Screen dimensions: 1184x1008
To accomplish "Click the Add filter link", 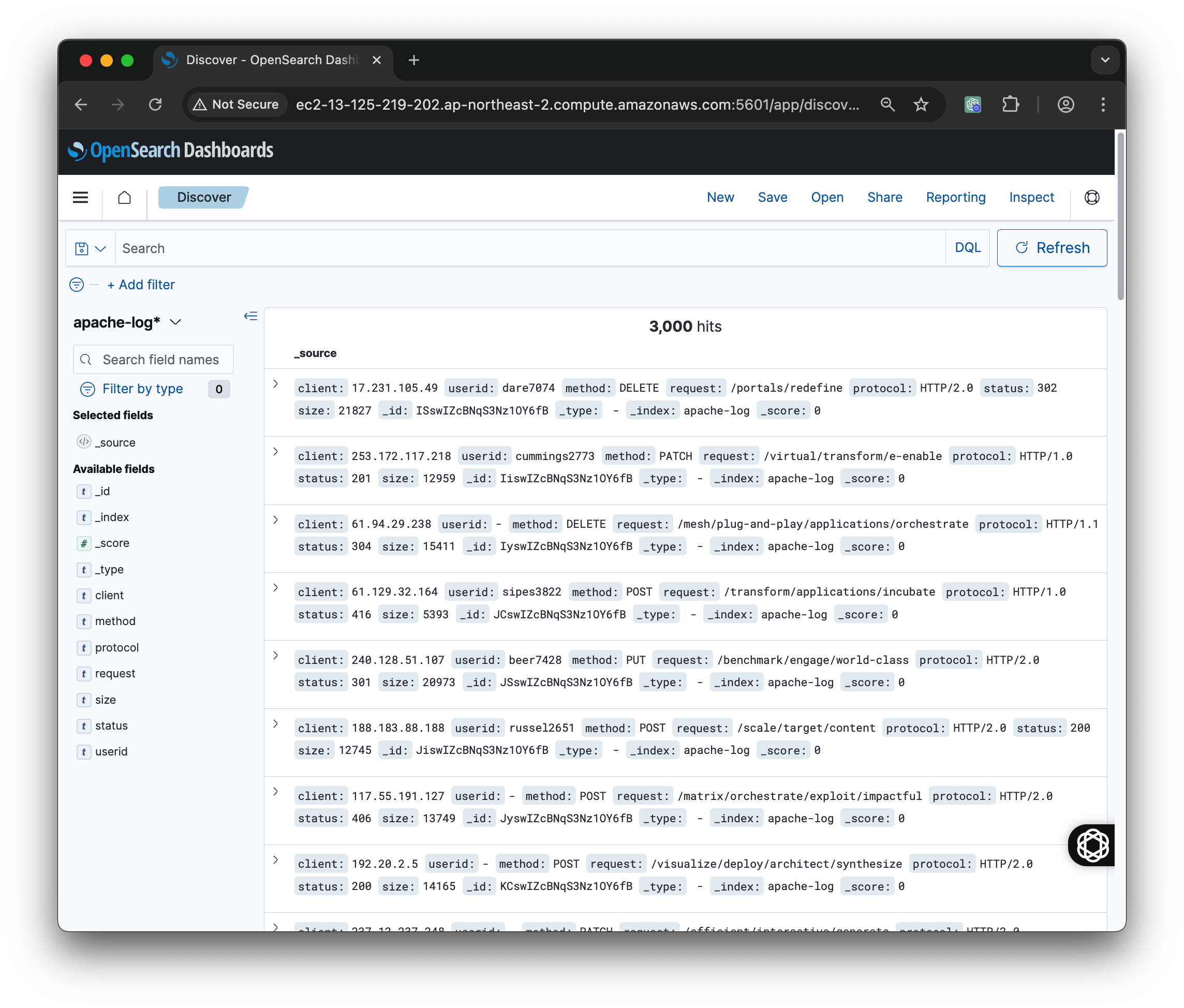I will click(141, 285).
